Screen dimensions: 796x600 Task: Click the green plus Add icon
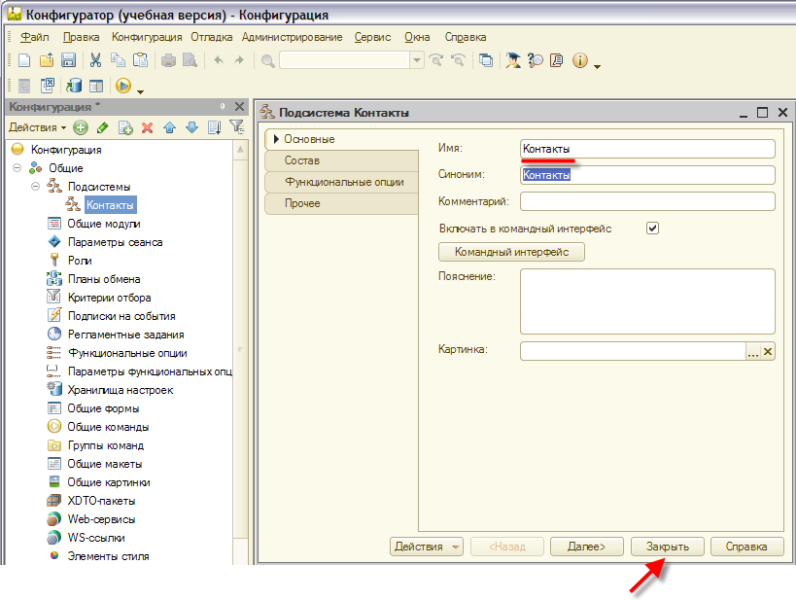click(80, 127)
